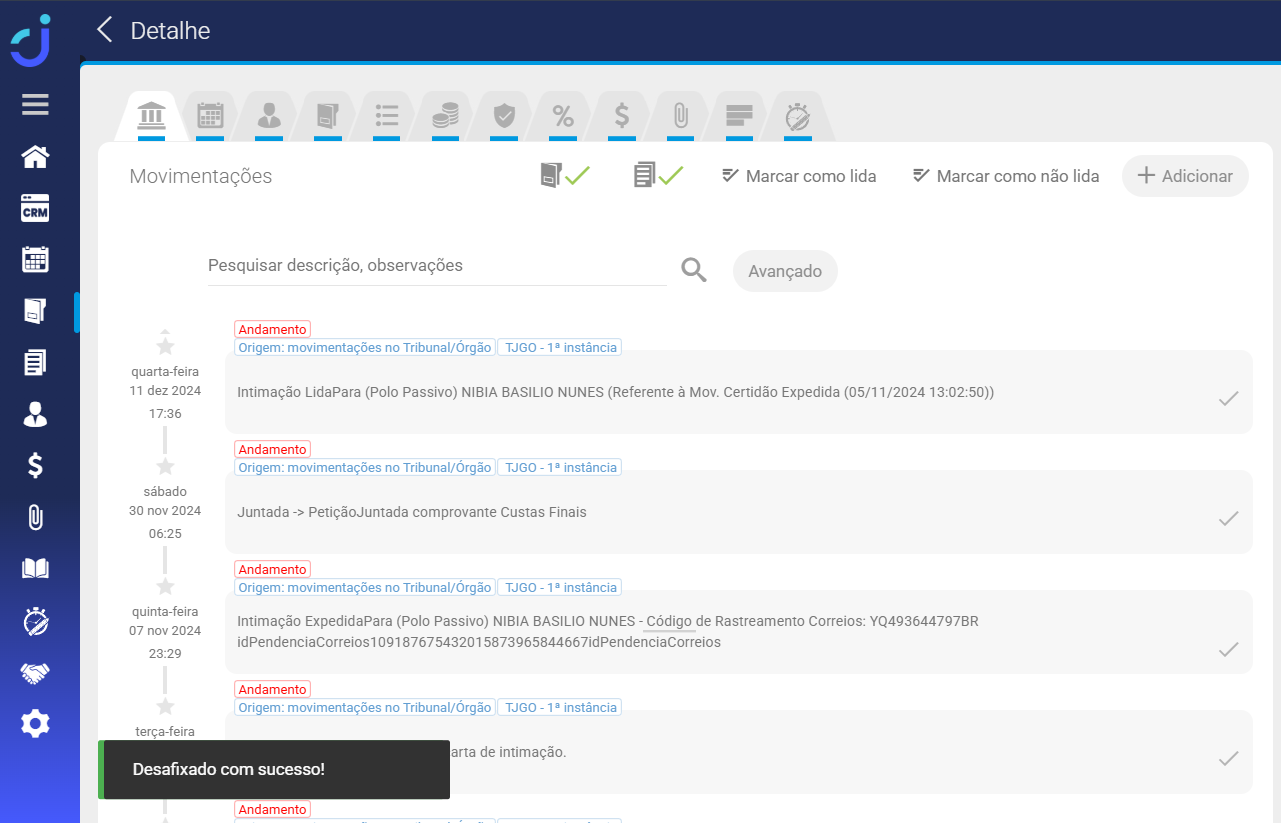Toggle star on the 30 nov 2024 movement

[x=165, y=467]
